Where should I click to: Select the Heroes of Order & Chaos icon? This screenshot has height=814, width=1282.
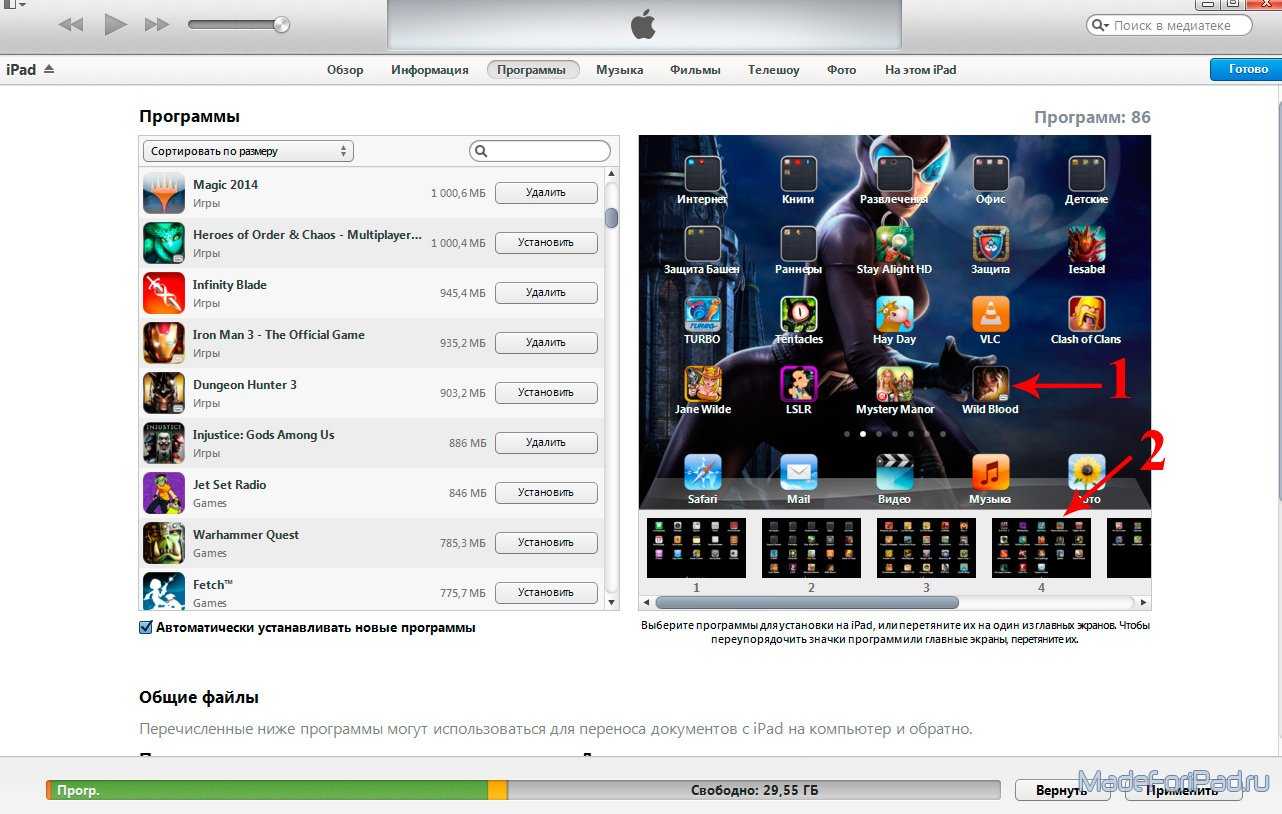[x=164, y=243]
